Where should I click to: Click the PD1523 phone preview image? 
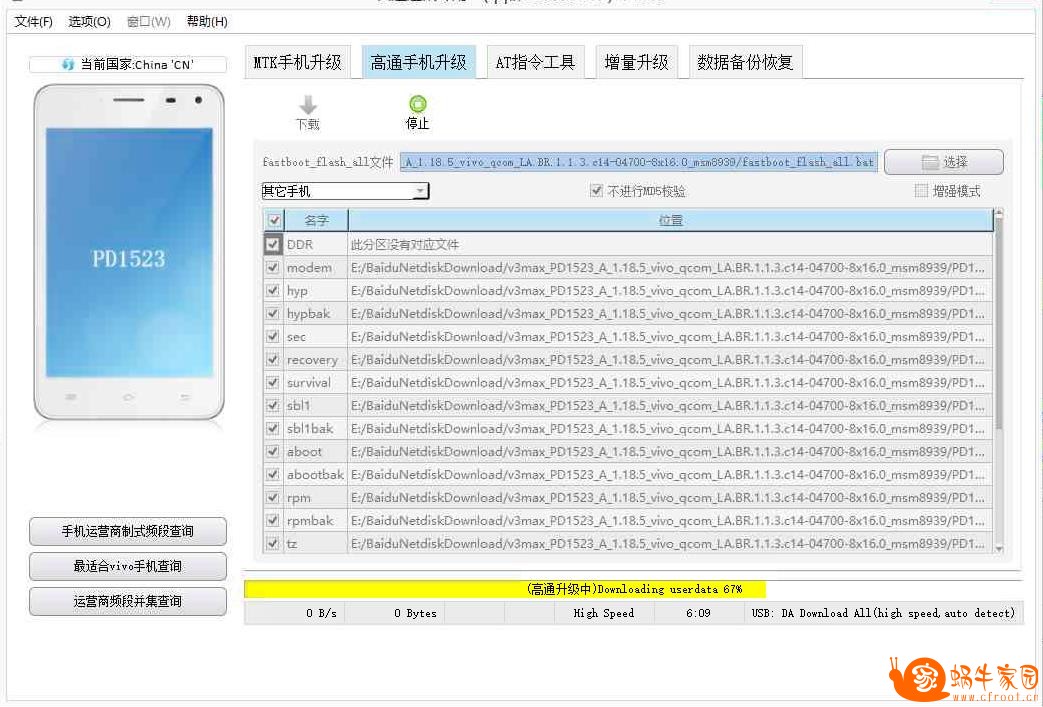[x=129, y=253]
